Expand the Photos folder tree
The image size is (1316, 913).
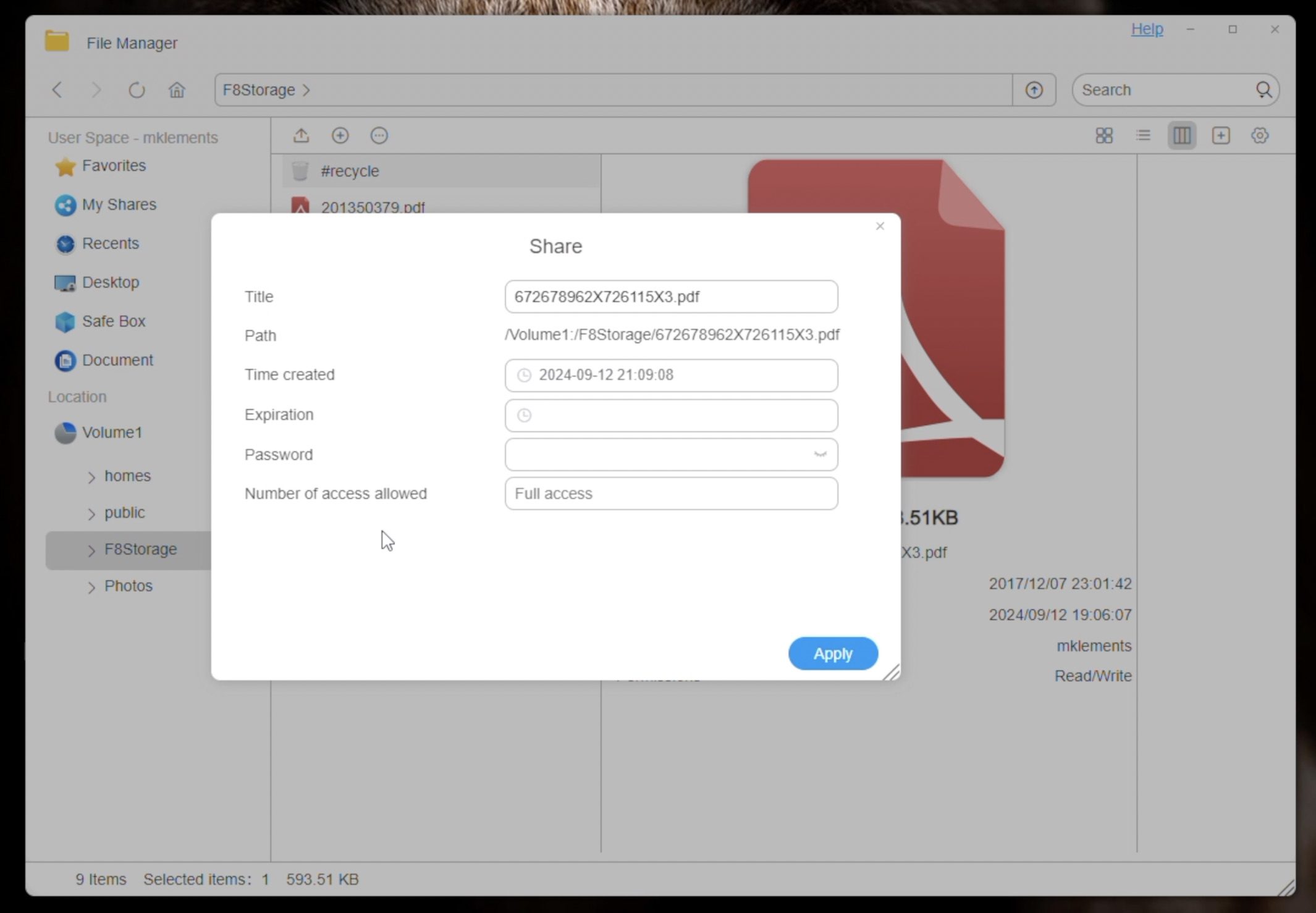coord(91,587)
